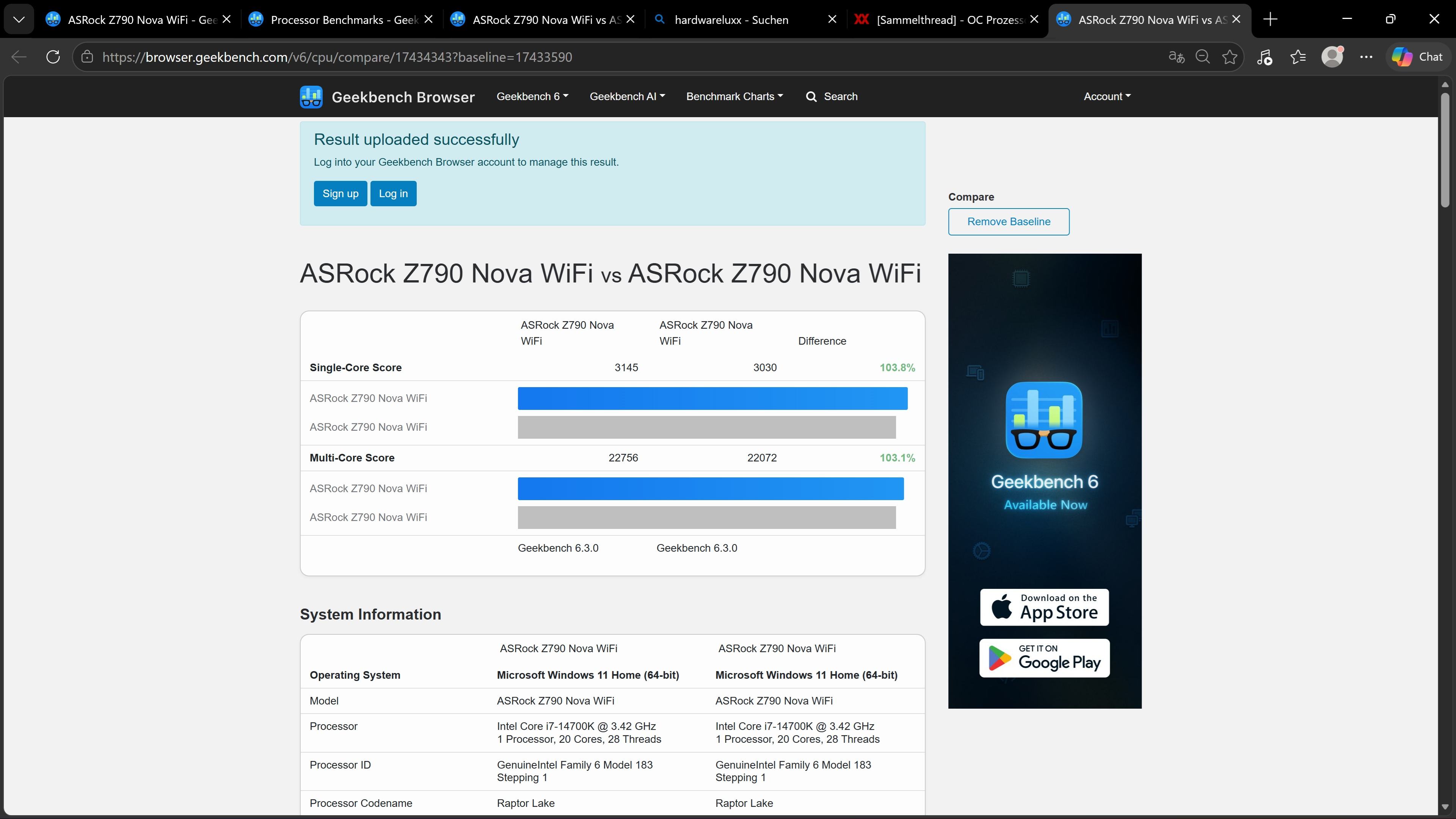Open browser settings ellipsis menu
1456x819 pixels.
click(1366, 57)
